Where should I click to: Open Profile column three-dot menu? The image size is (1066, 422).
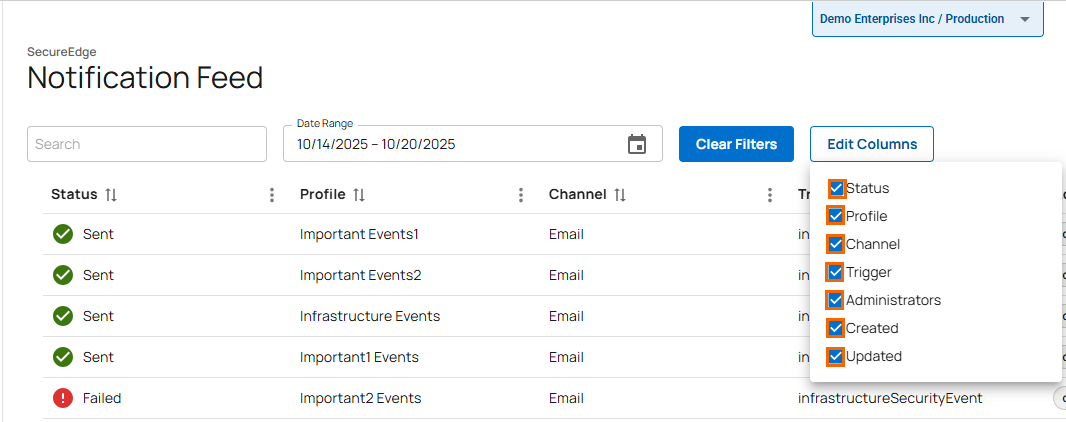pyautogui.click(x=521, y=195)
